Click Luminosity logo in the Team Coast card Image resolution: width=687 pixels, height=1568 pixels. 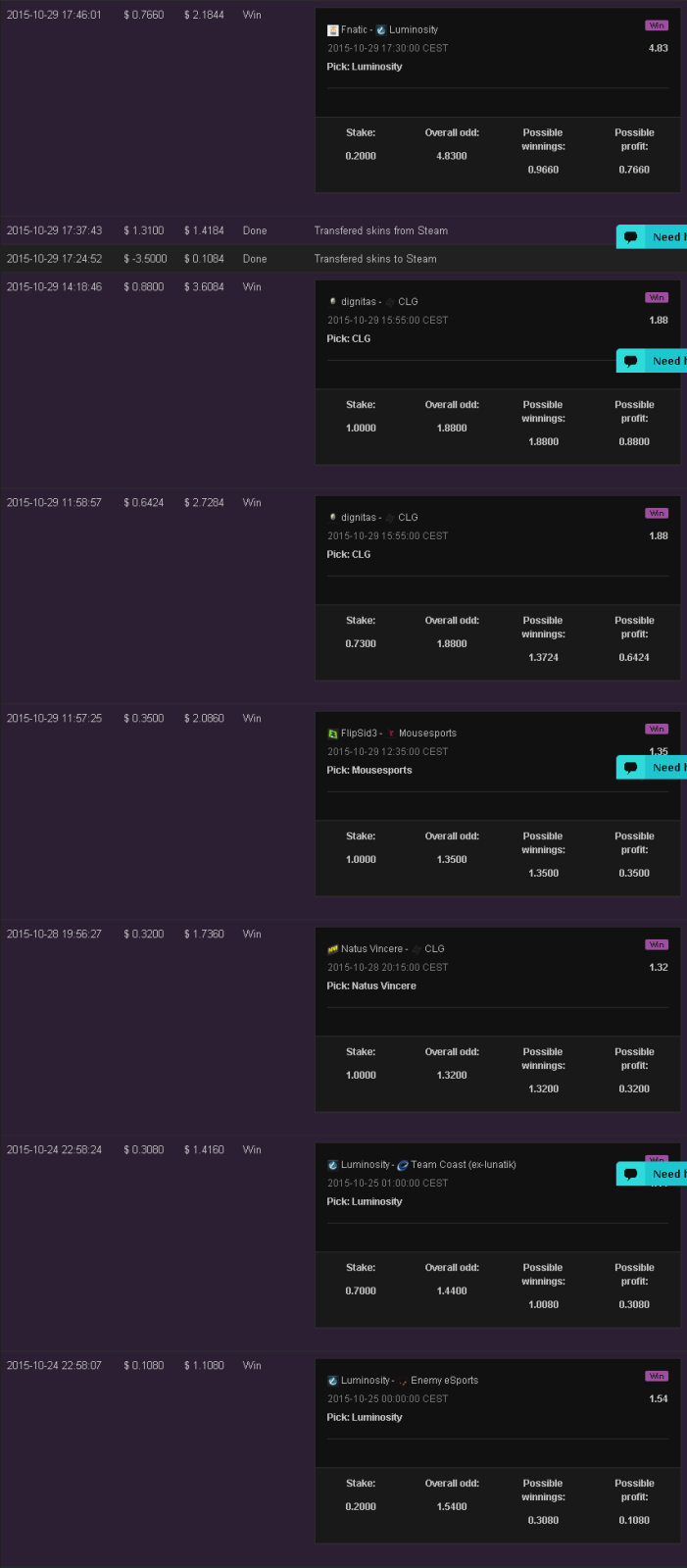pyautogui.click(x=332, y=1165)
